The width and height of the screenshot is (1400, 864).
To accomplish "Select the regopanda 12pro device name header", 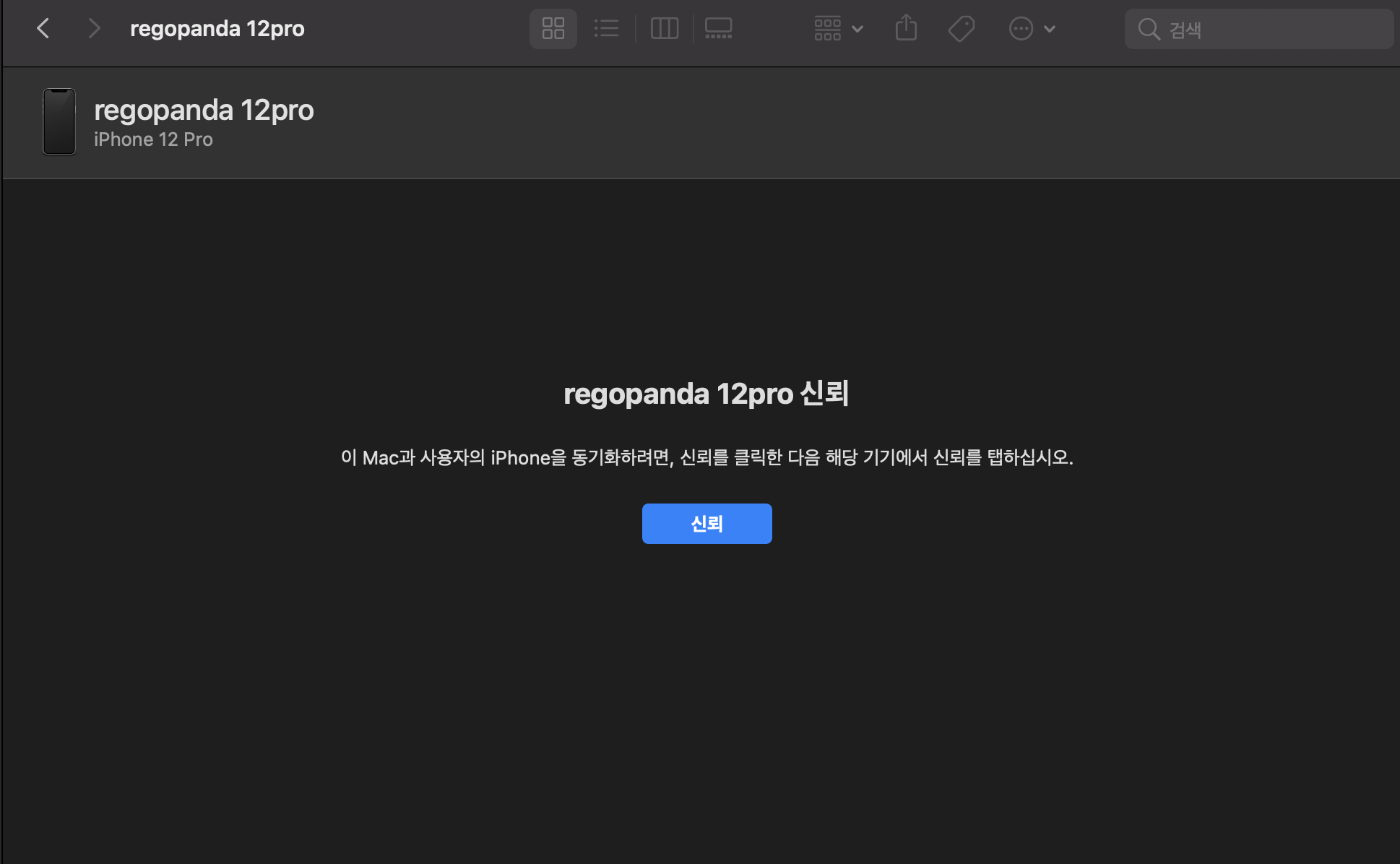I will pos(204,111).
